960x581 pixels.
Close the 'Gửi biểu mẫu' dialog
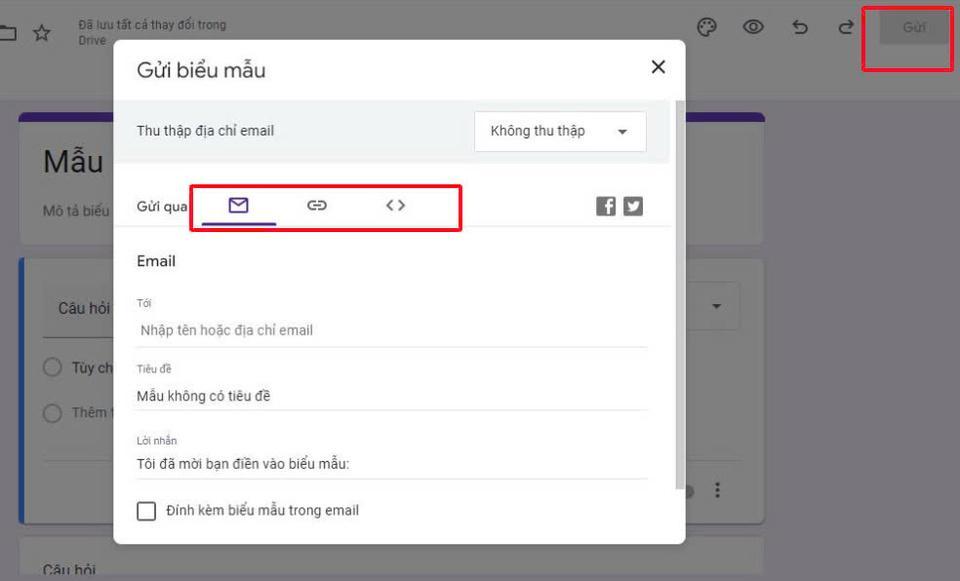point(657,67)
